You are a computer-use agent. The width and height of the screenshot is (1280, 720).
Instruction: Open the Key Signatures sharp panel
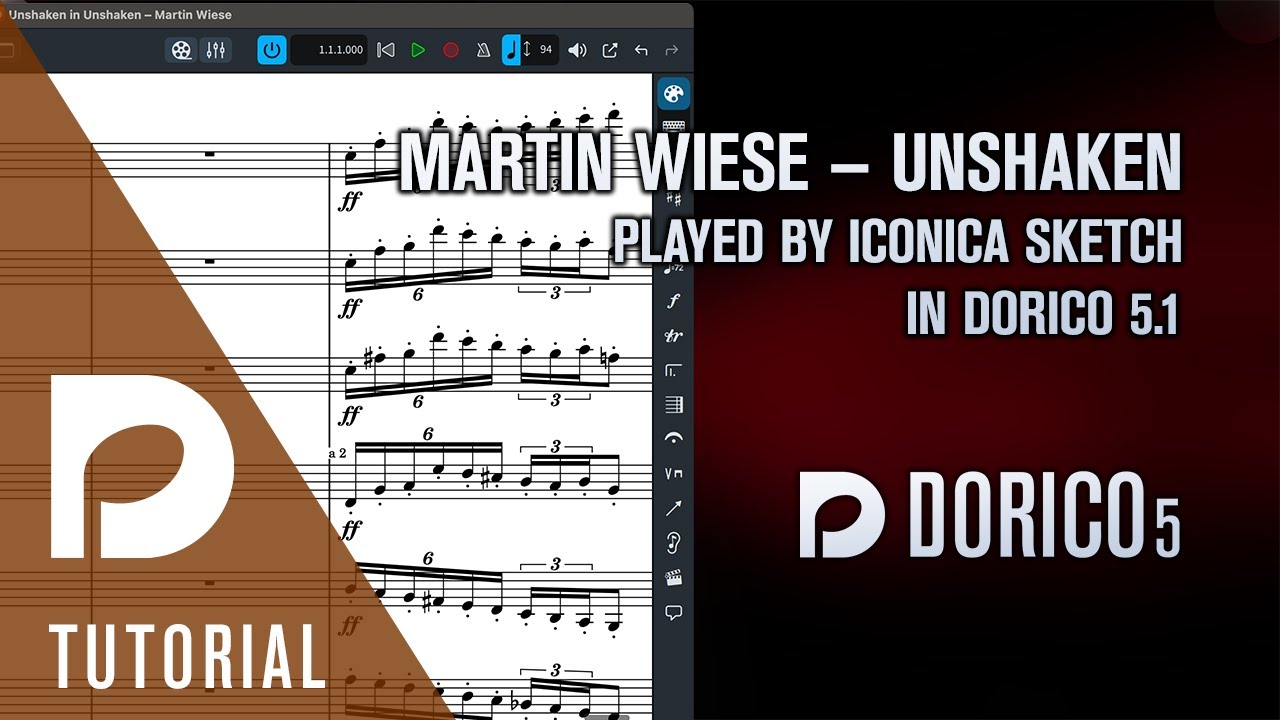[674, 200]
